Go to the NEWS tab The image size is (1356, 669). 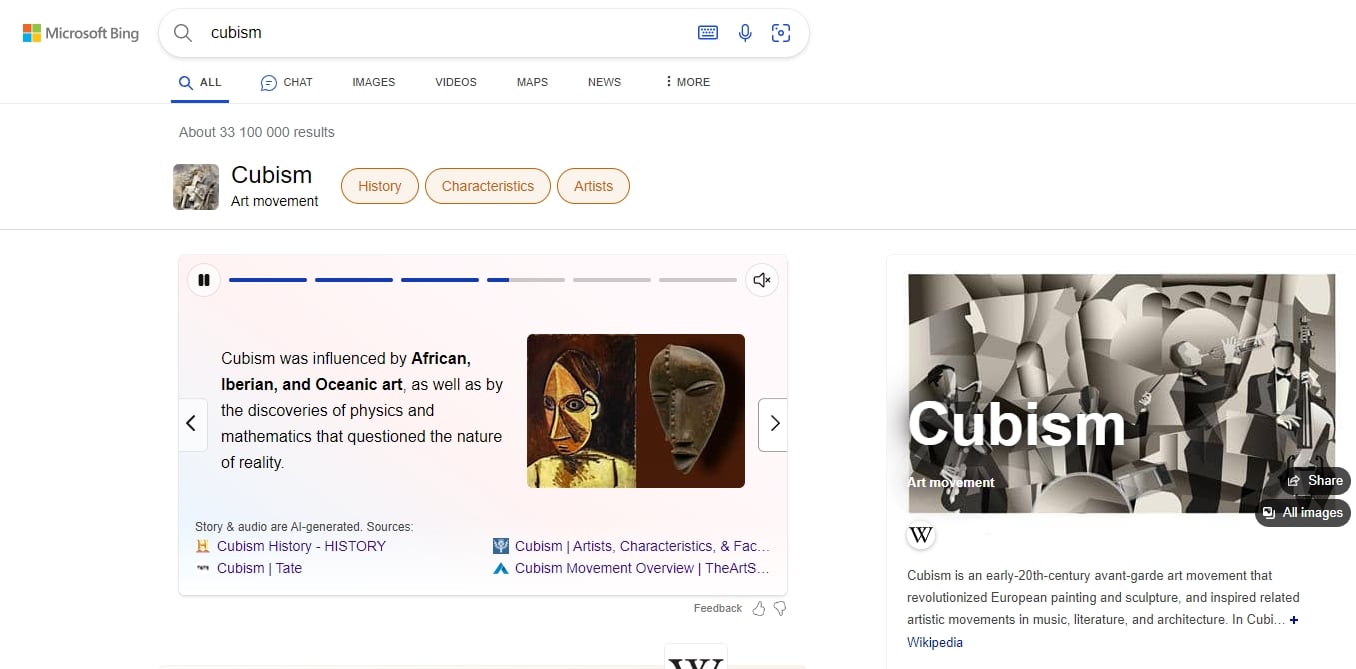[x=604, y=82]
